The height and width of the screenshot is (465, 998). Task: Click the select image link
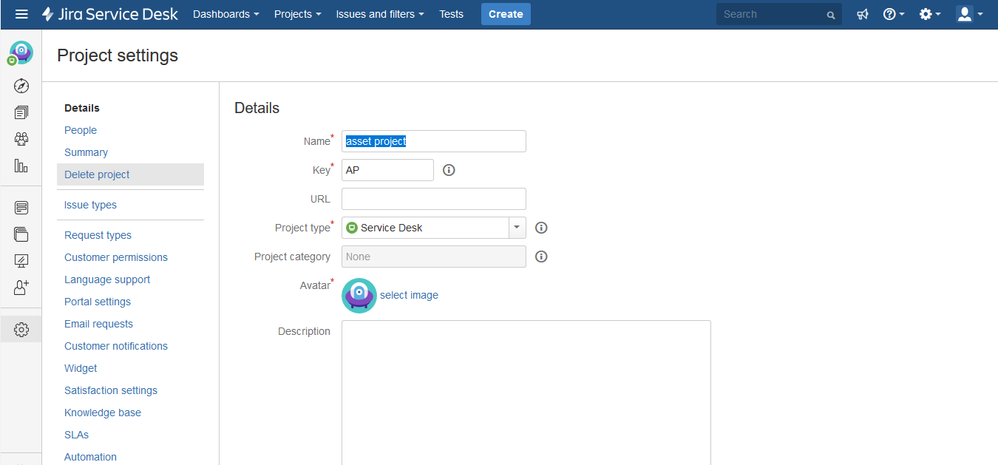click(409, 295)
